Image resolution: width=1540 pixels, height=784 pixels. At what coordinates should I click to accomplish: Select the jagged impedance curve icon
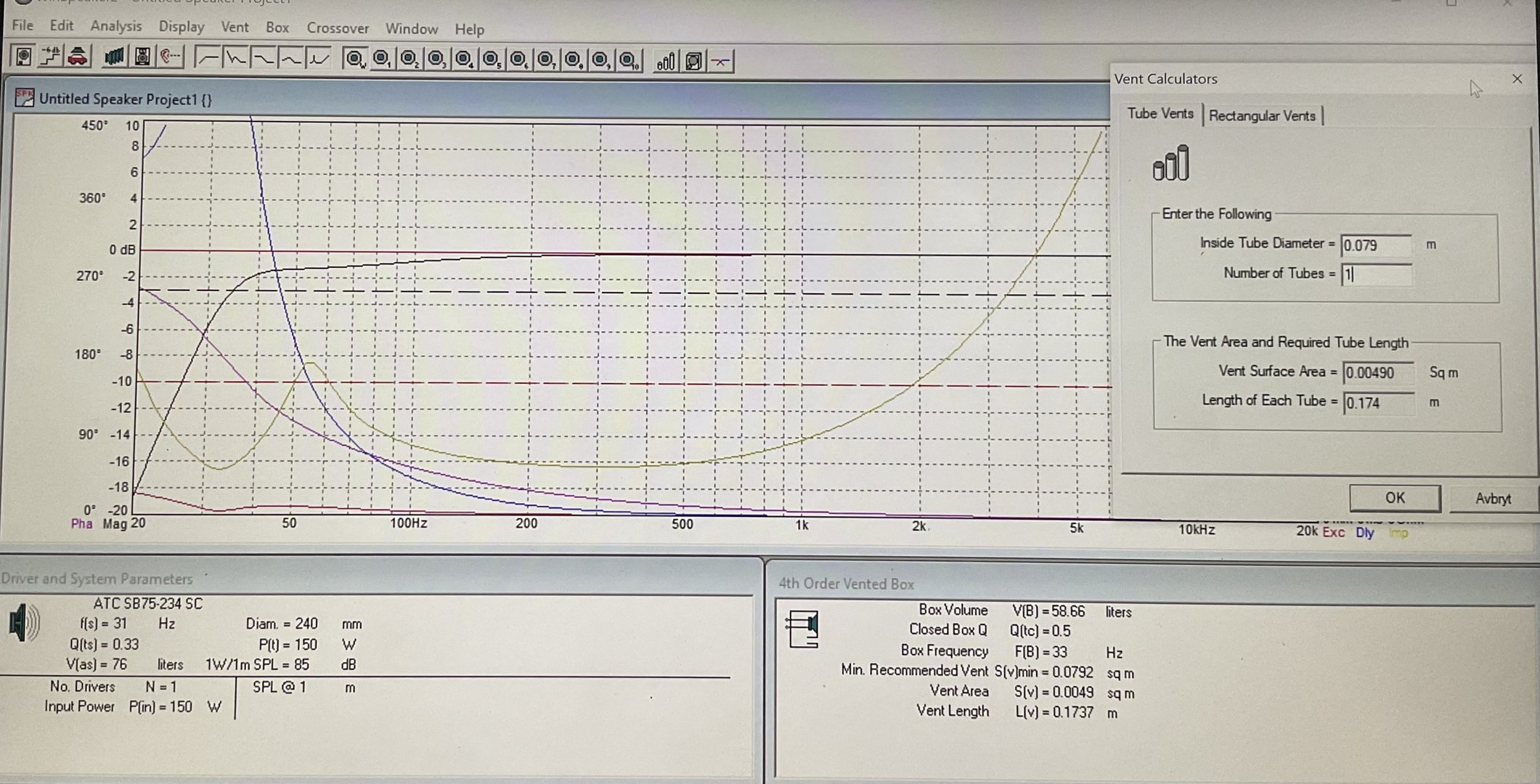[236, 58]
